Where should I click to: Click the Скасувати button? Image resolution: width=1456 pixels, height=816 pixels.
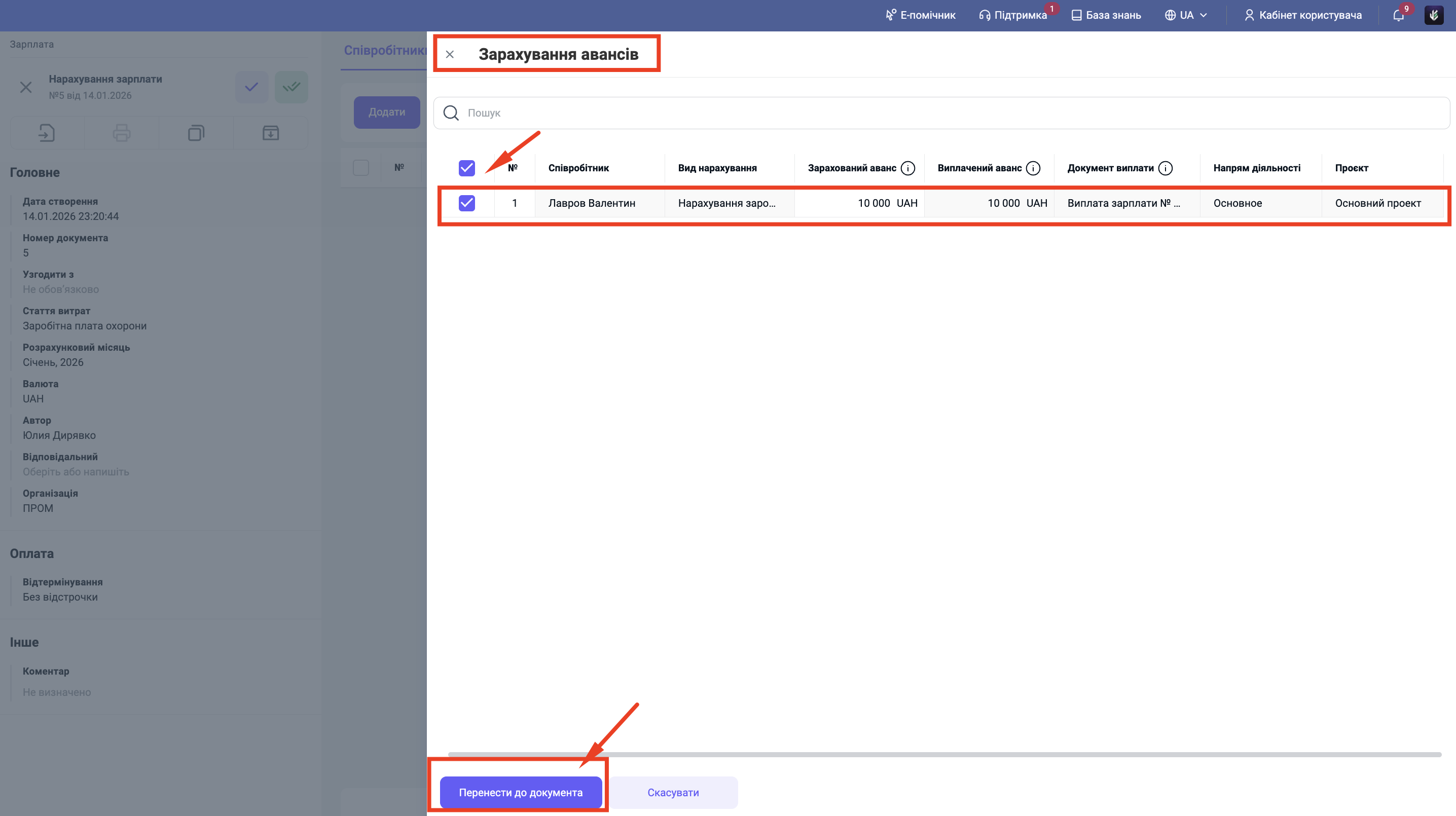point(673,792)
